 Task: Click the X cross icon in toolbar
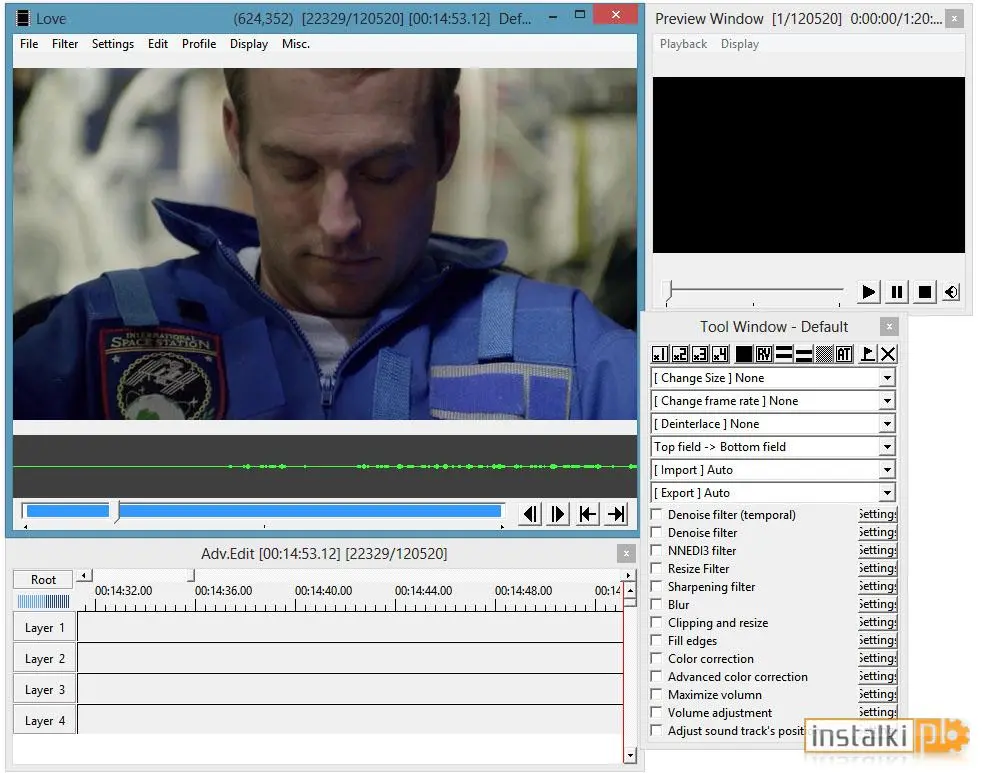[x=887, y=355]
